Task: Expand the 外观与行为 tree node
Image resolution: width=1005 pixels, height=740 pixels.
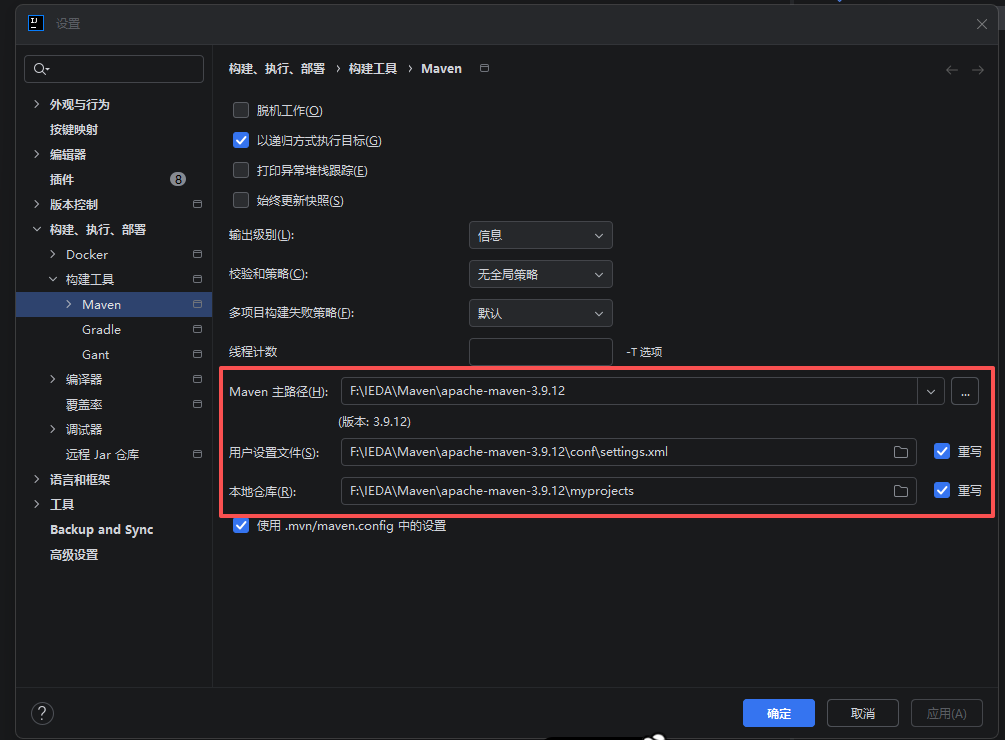Action: pyautogui.click(x=37, y=104)
